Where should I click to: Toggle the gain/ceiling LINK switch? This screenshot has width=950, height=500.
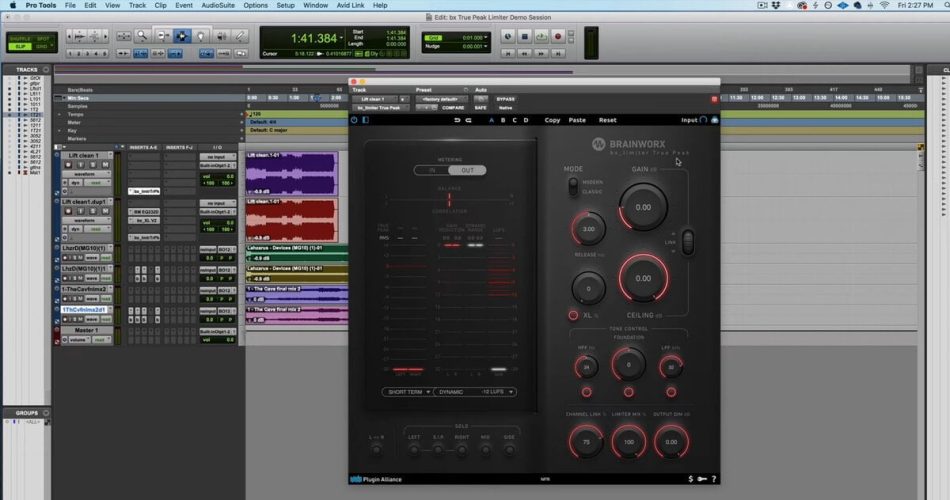[x=688, y=242]
